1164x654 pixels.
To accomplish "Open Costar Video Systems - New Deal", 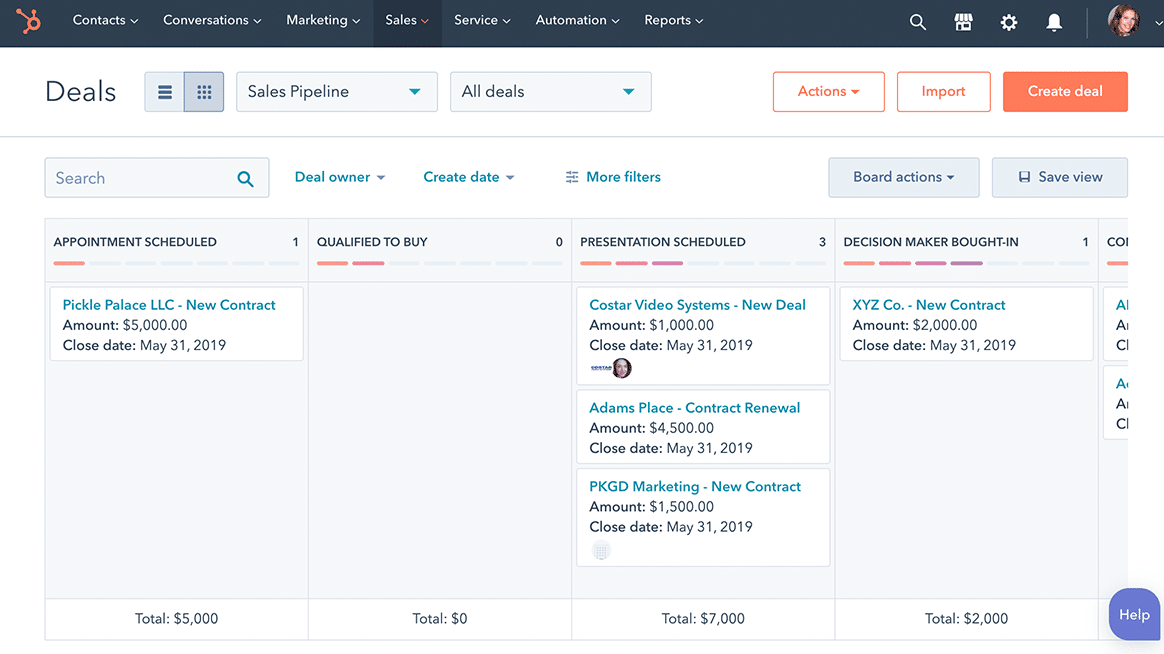I will point(697,305).
